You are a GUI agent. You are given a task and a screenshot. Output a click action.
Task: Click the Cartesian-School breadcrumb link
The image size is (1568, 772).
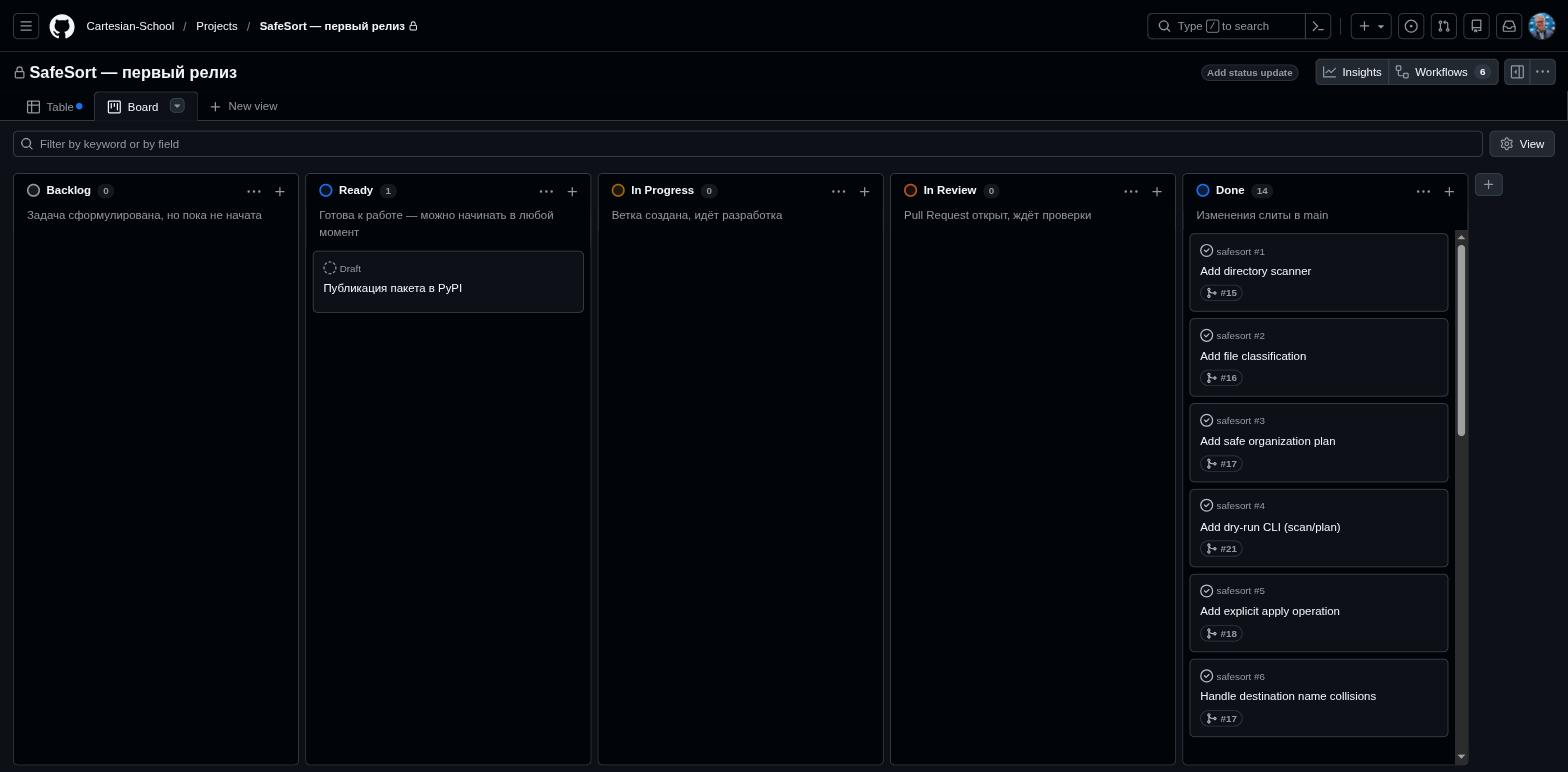pos(130,26)
